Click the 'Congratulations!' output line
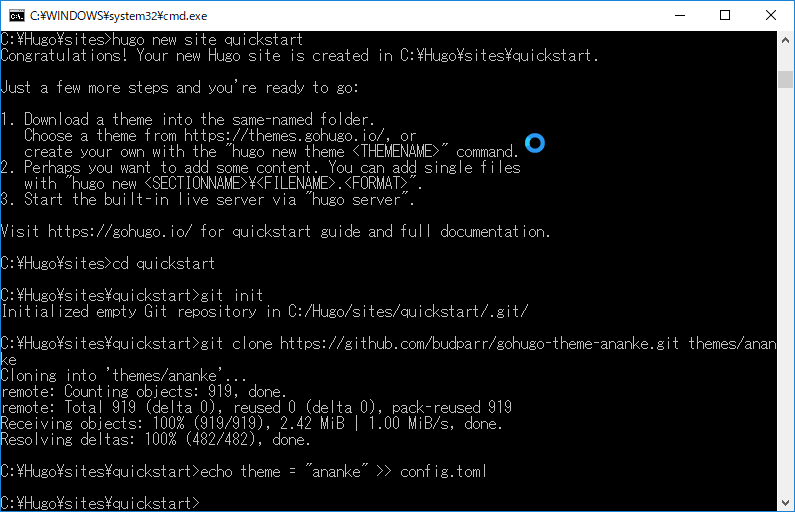This screenshot has width=795, height=512. [x=299, y=56]
